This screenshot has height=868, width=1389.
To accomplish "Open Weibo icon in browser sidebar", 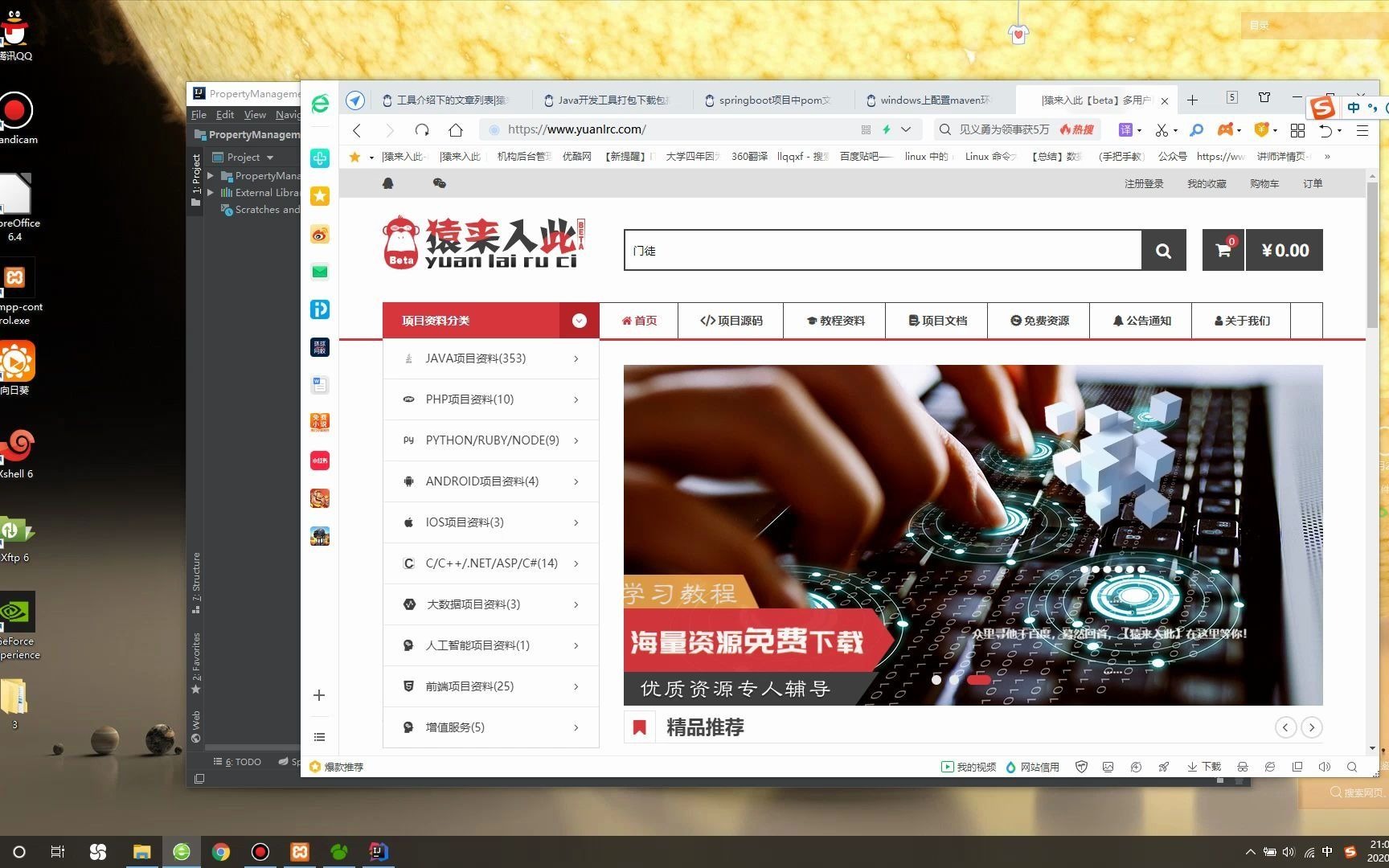I will pos(320,234).
